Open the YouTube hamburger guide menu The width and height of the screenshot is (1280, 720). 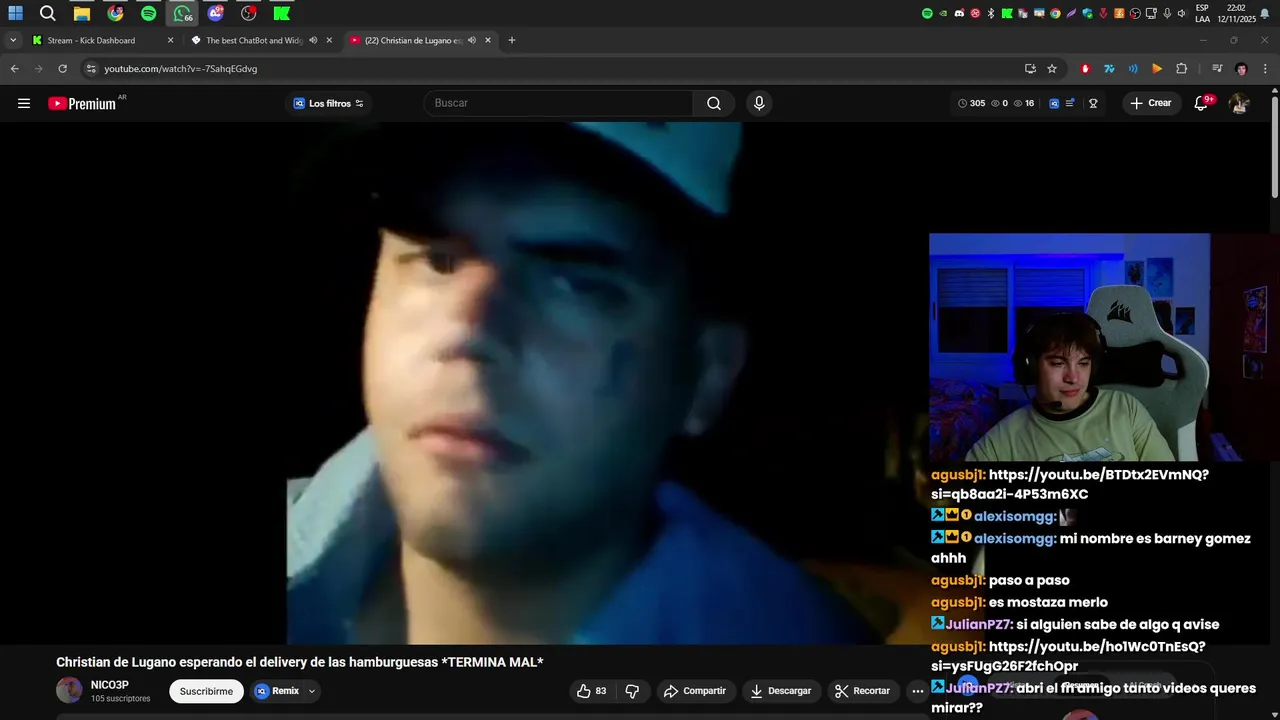tap(24, 103)
